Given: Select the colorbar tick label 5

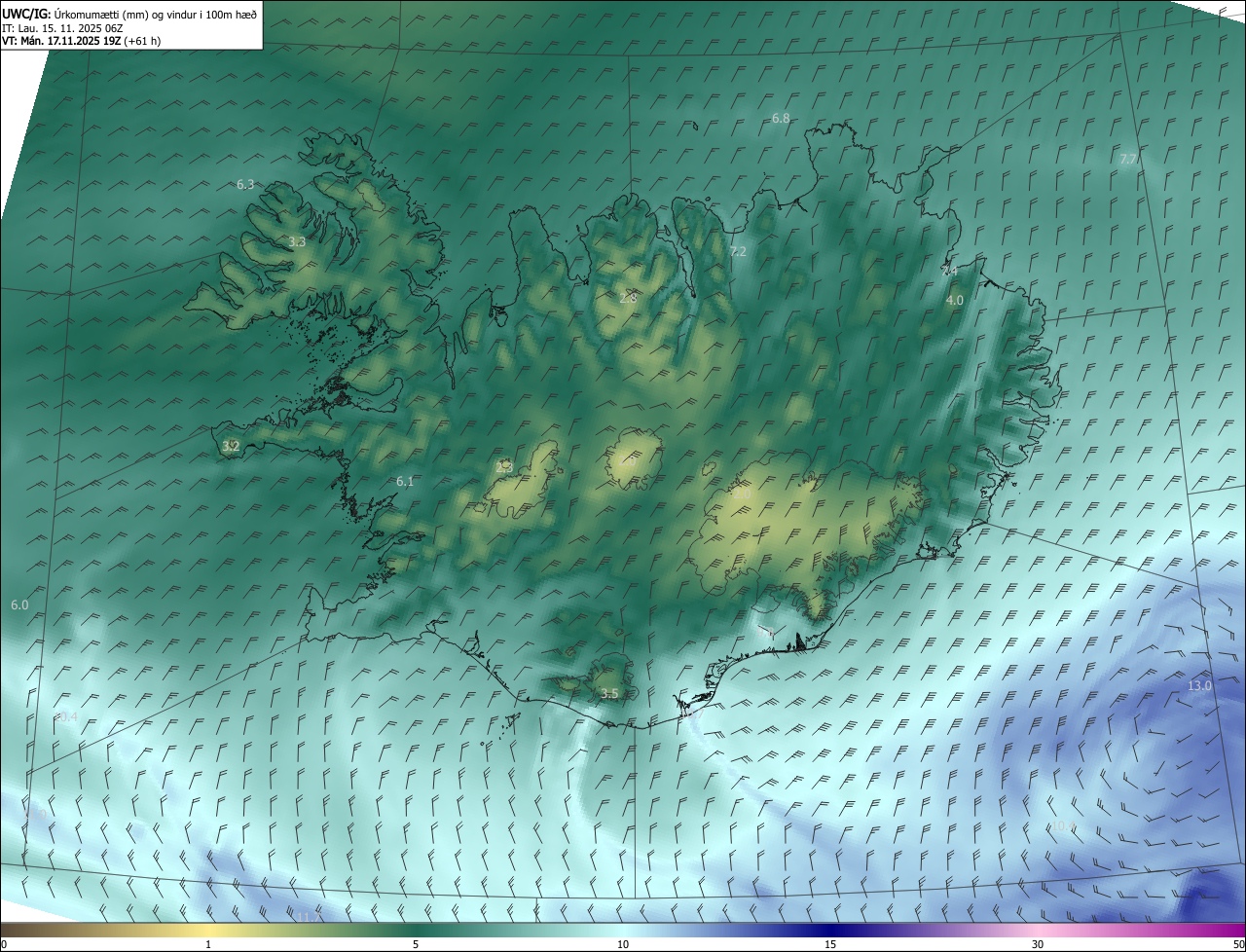Looking at the screenshot, I should (x=416, y=944).
